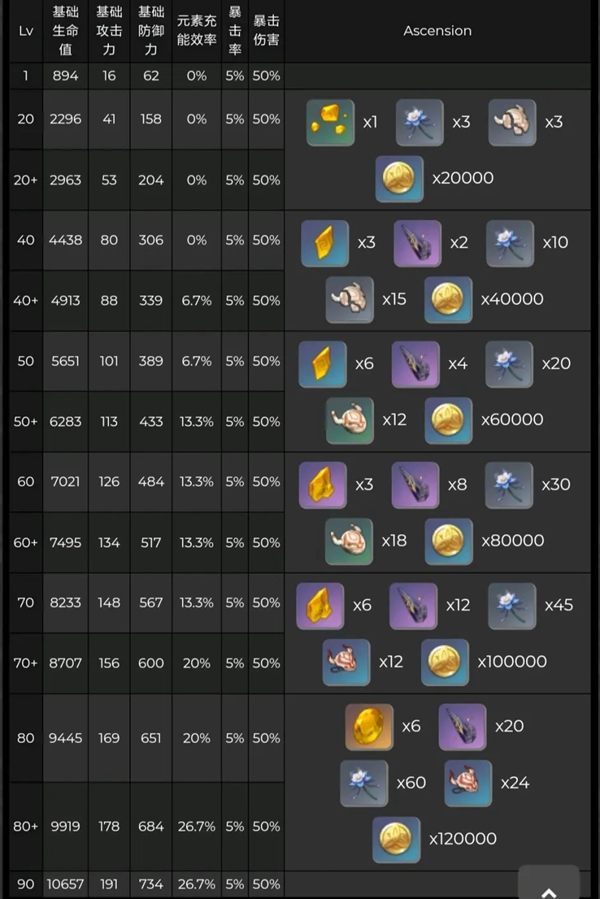Image resolution: width=600 pixels, height=899 pixels.
Task: Click the gem chunk icon marked x6 at Lv 70
Action: 320,605
